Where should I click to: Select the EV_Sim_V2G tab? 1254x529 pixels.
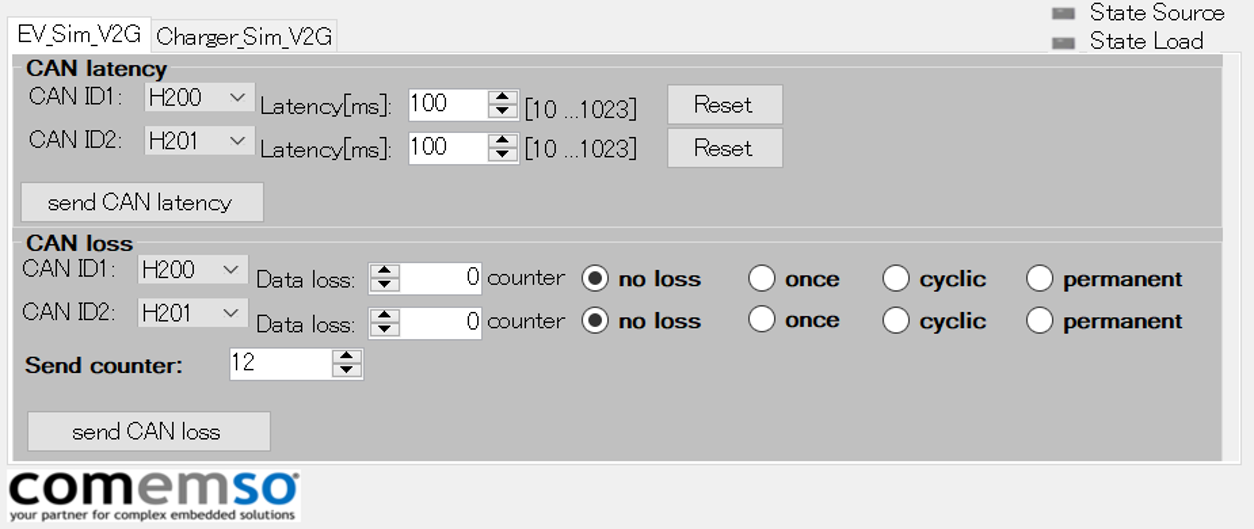(x=79, y=33)
